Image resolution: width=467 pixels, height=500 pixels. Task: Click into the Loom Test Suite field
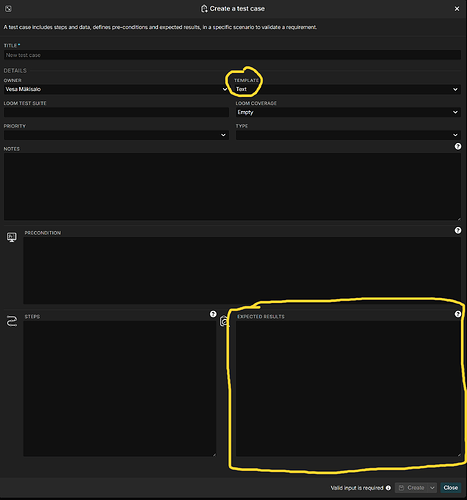116,112
